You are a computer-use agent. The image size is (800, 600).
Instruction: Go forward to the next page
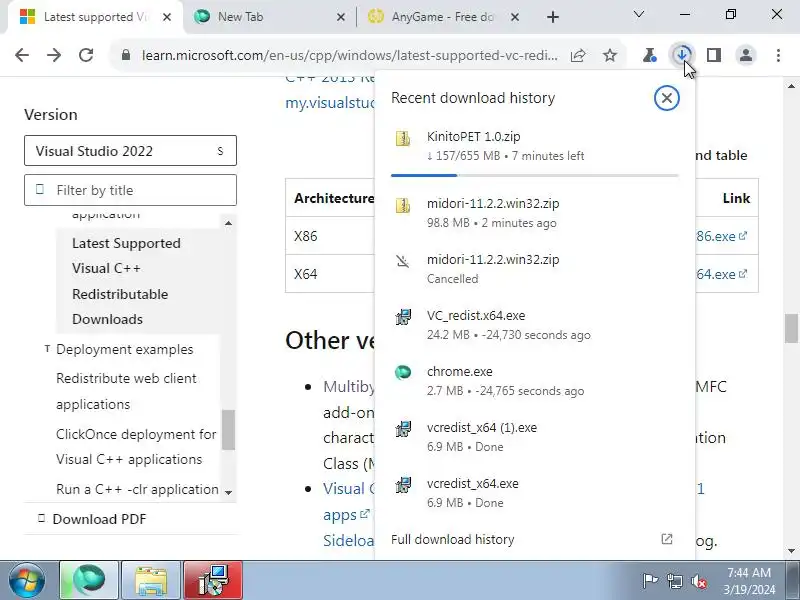pyautogui.click(x=54, y=55)
